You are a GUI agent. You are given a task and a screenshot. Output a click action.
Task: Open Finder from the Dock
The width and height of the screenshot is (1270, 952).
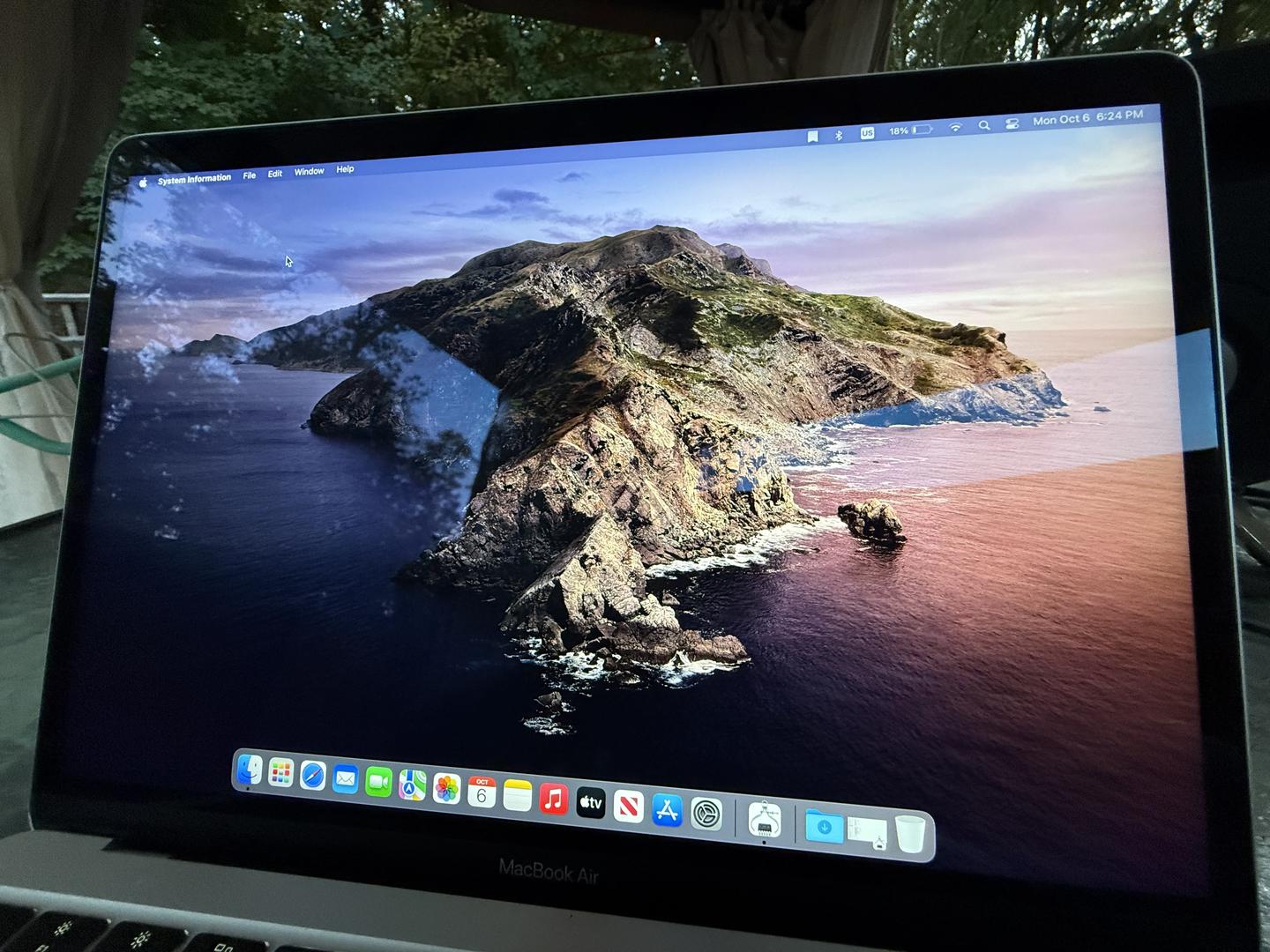coord(249,770)
